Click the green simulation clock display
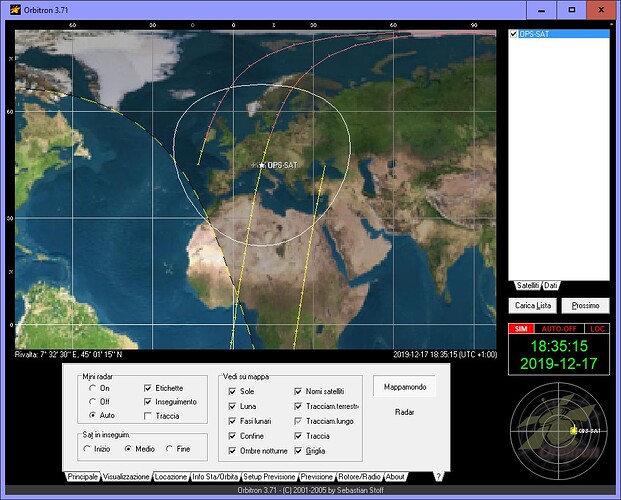The image size is (621, 500). point(559,353)
